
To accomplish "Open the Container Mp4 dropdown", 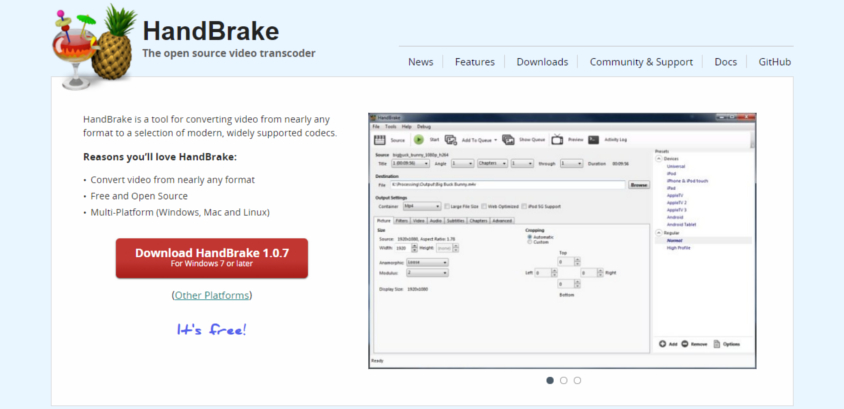I will (x=422, y=206).
